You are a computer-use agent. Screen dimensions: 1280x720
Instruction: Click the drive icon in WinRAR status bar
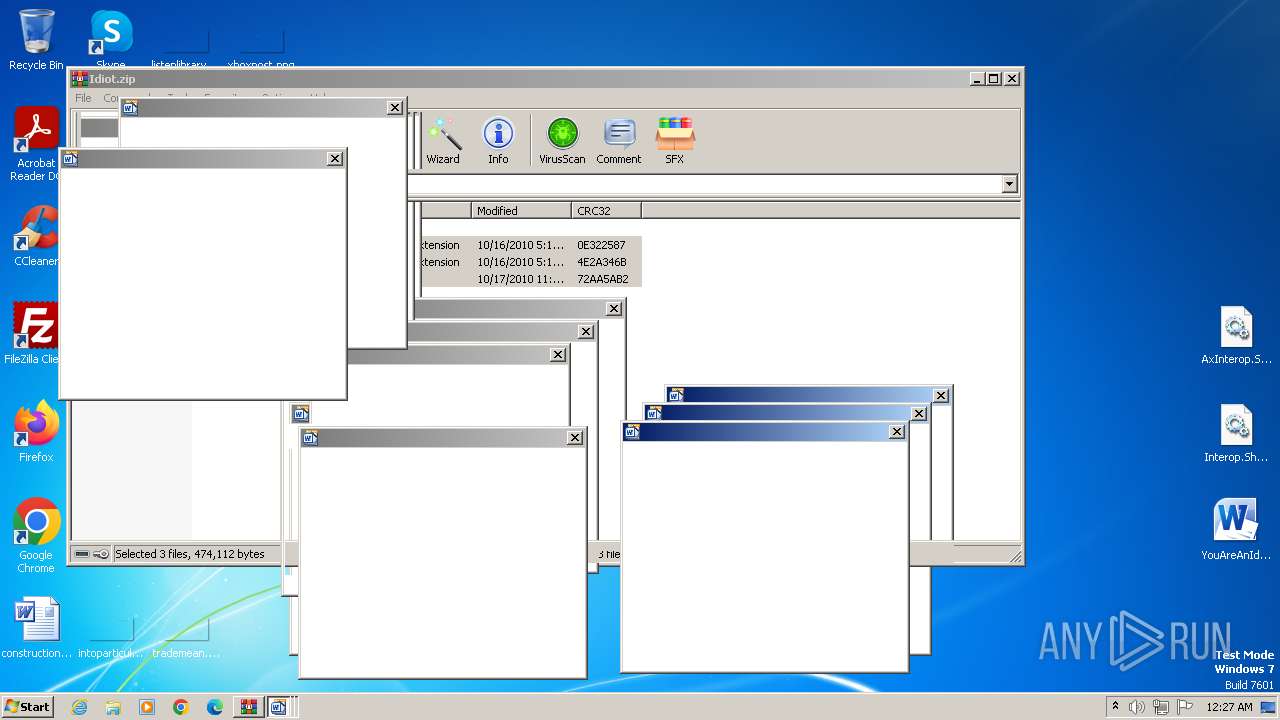coord(82,554)
